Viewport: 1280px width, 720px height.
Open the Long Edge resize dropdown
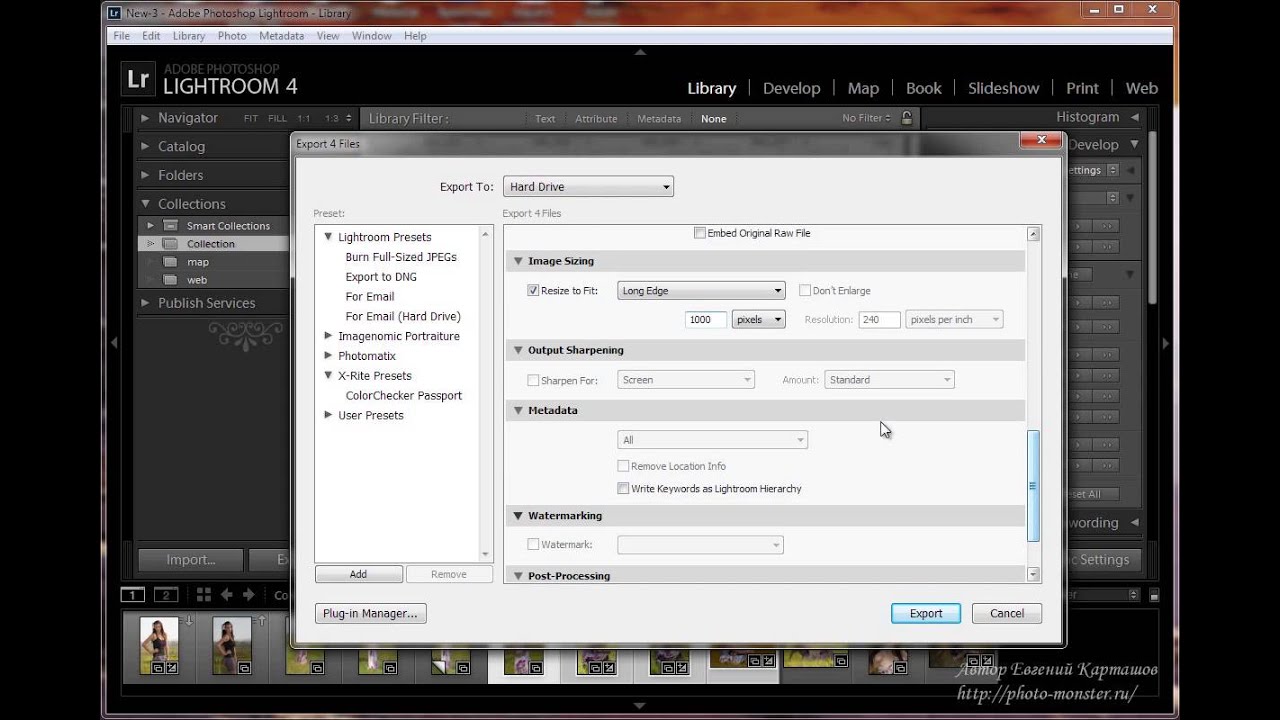point(701,291)
